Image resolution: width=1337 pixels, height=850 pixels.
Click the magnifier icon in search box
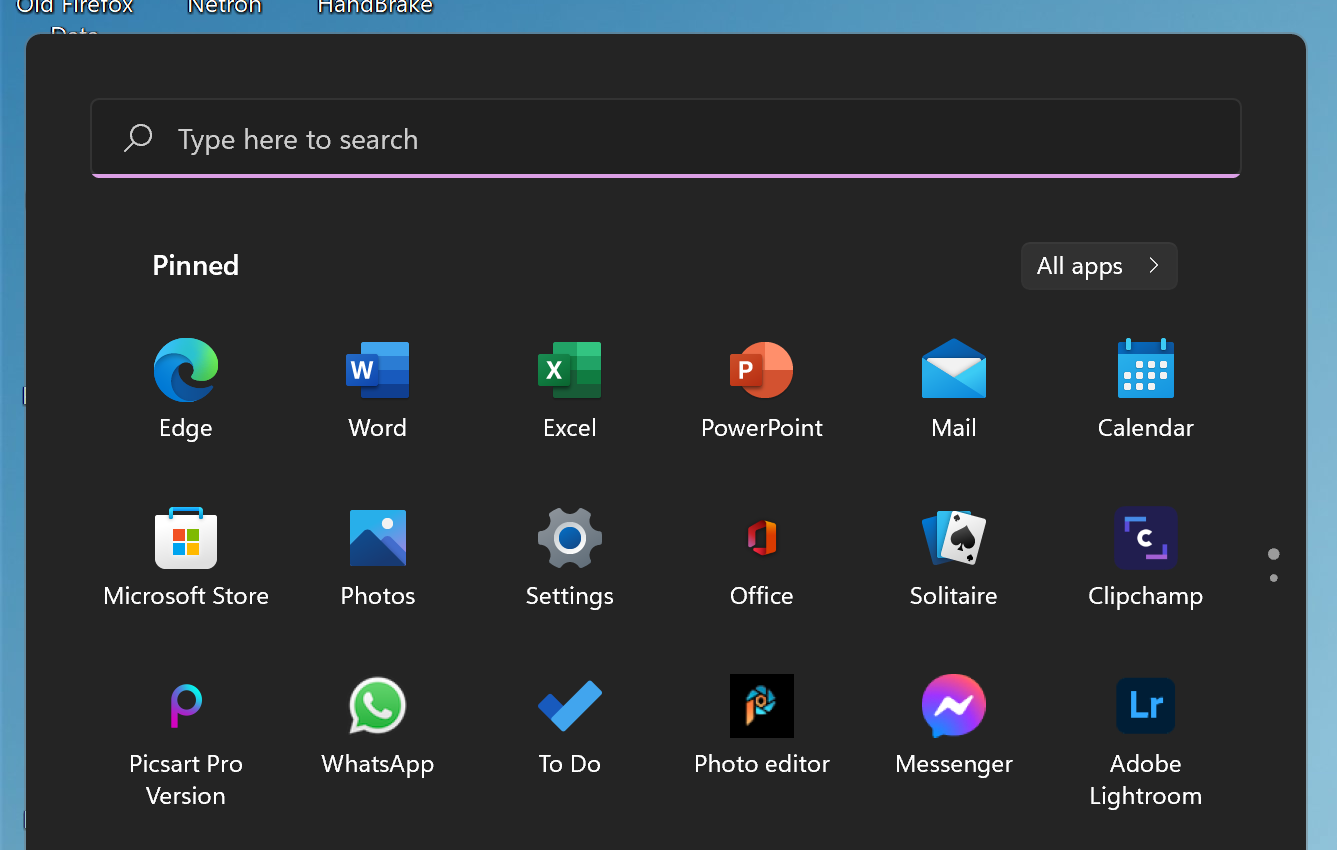point(138,138)
